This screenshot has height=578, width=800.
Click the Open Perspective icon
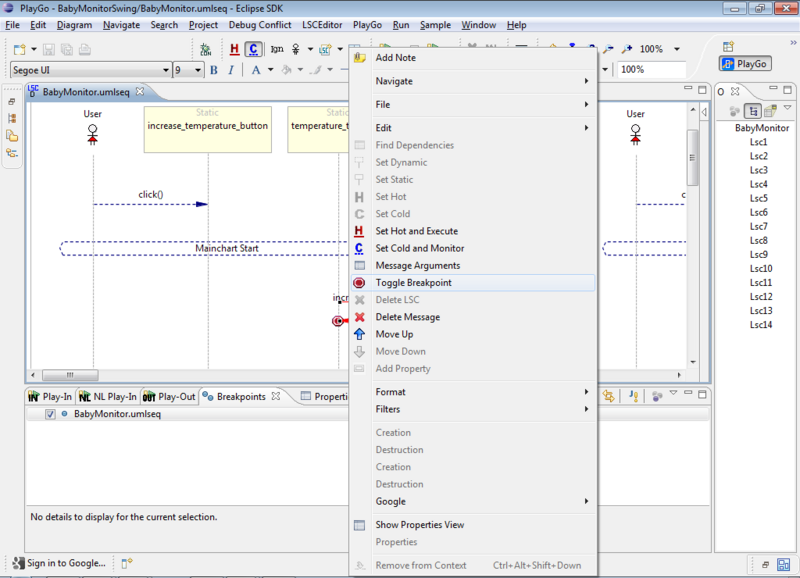click(729, 47)
